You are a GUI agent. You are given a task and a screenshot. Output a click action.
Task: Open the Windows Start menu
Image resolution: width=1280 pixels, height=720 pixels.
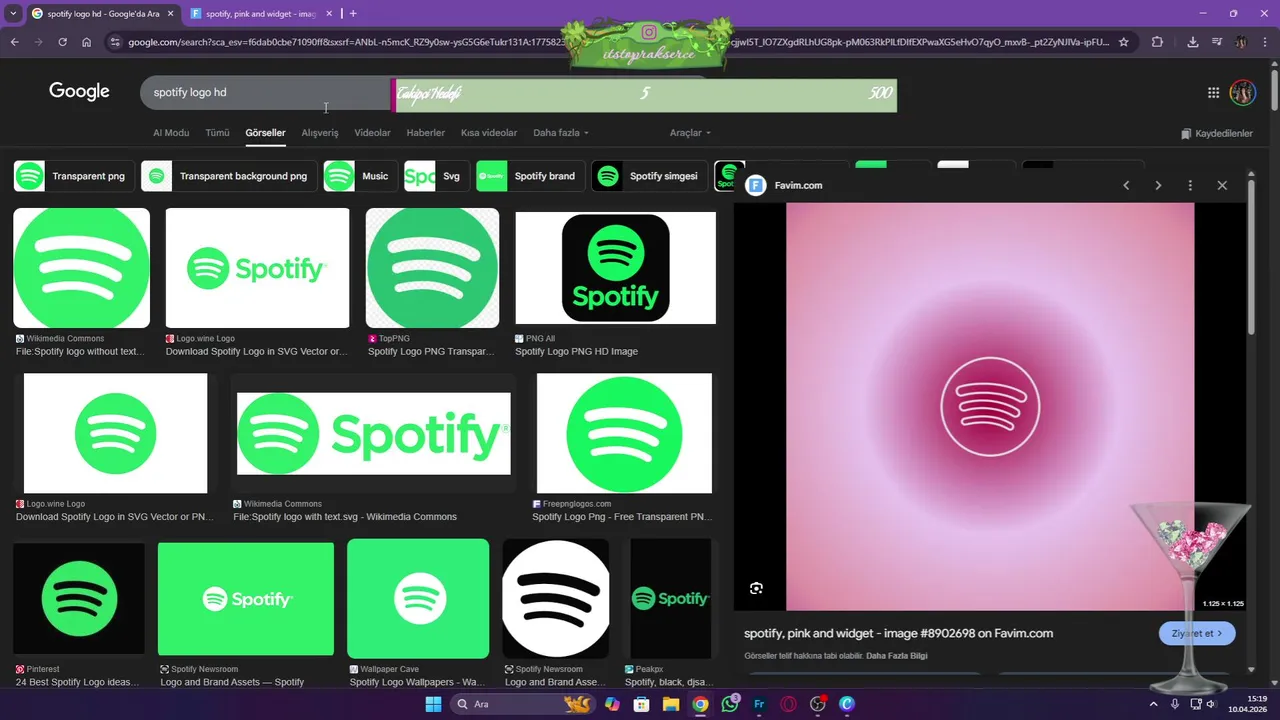[x=433, y=704]
